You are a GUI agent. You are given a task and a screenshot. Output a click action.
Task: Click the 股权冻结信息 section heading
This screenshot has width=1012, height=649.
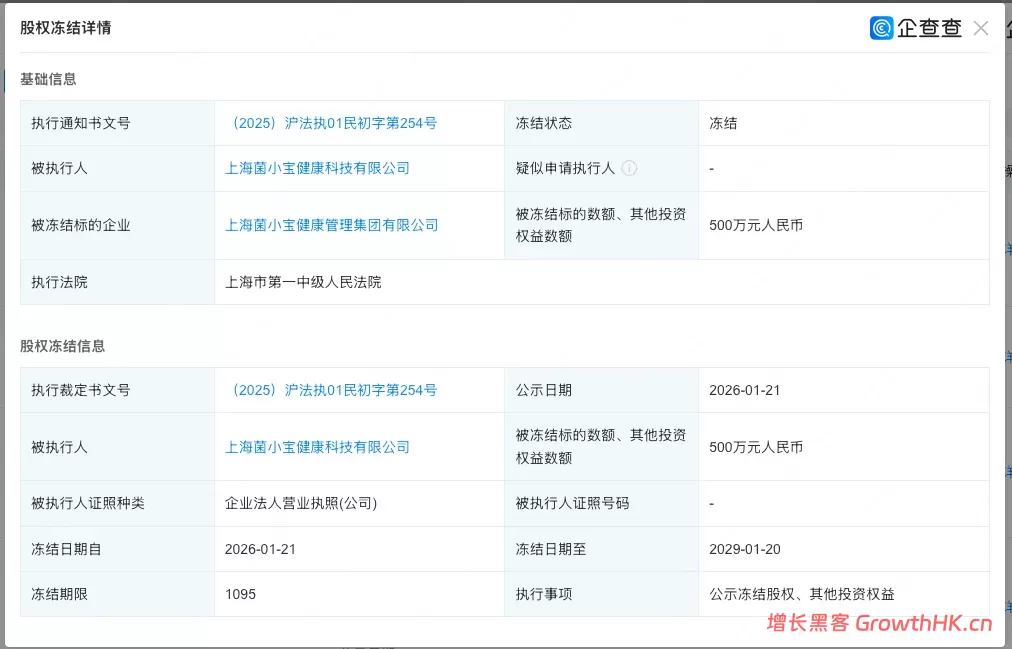[62, 346]
